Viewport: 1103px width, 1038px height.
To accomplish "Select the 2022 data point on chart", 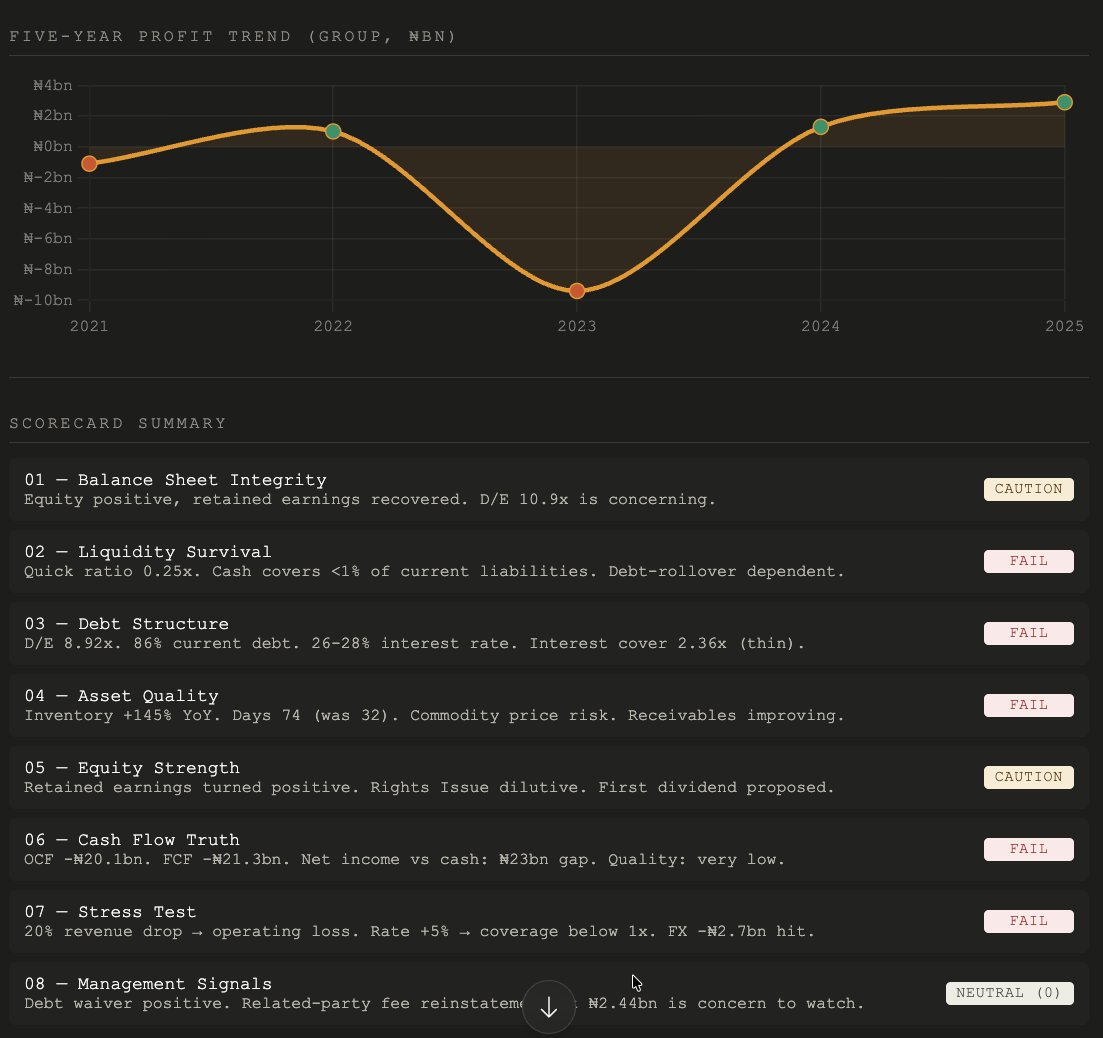I will tap(333, 132).
